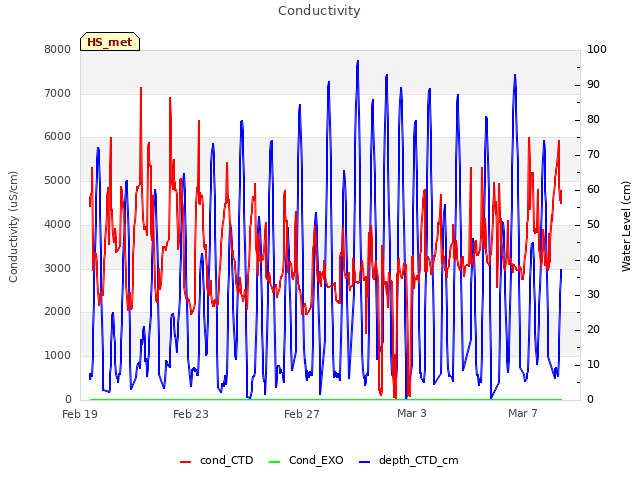The height and width of the screenshot is (480, 640).
Task: Click the 10 right axis tick label
Action: pos(593,364)
